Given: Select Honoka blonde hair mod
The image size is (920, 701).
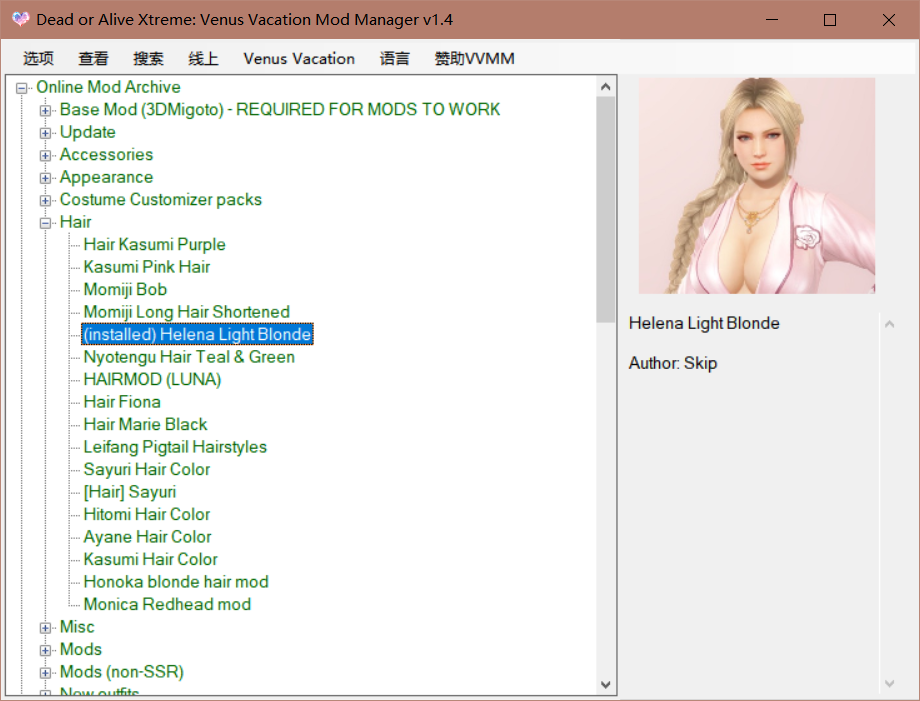Looking at the screenshot, I should [x=176, y=582].
